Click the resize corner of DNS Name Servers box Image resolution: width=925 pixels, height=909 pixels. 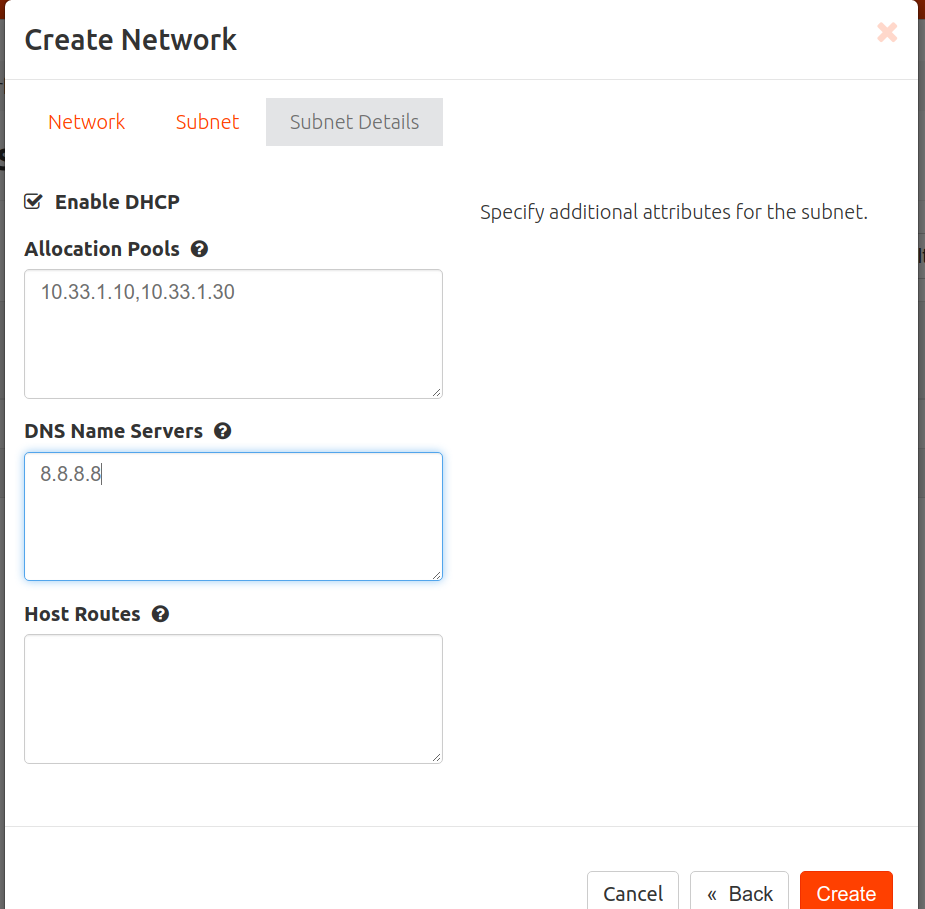click(437, 574)
